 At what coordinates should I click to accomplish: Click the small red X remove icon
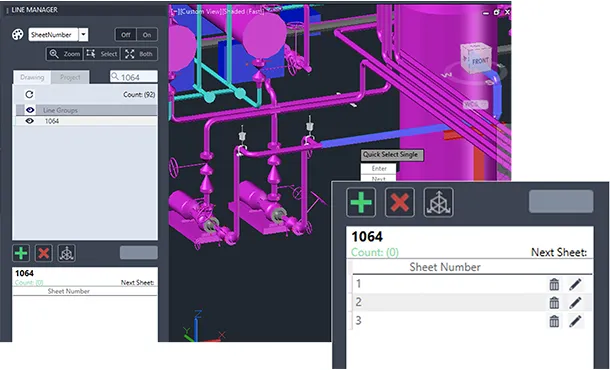coord(44,253)
